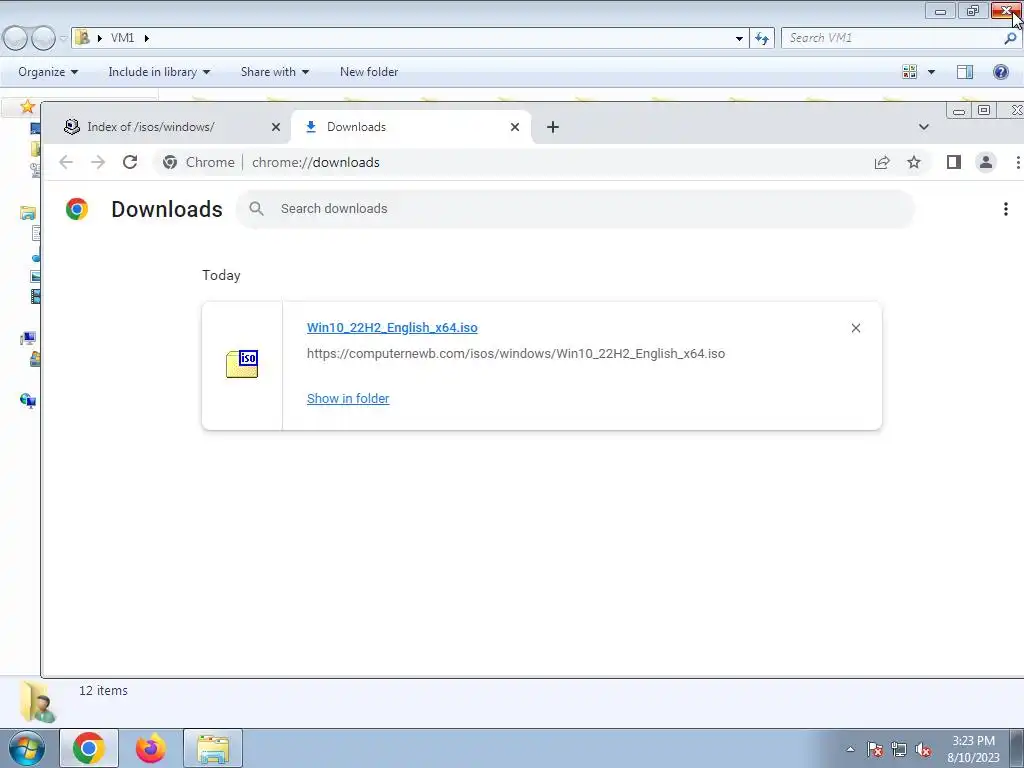The height and width of the screenshot is (768, 1024).
Task: Open the tab search chevron
Action: tap(923, 127)
